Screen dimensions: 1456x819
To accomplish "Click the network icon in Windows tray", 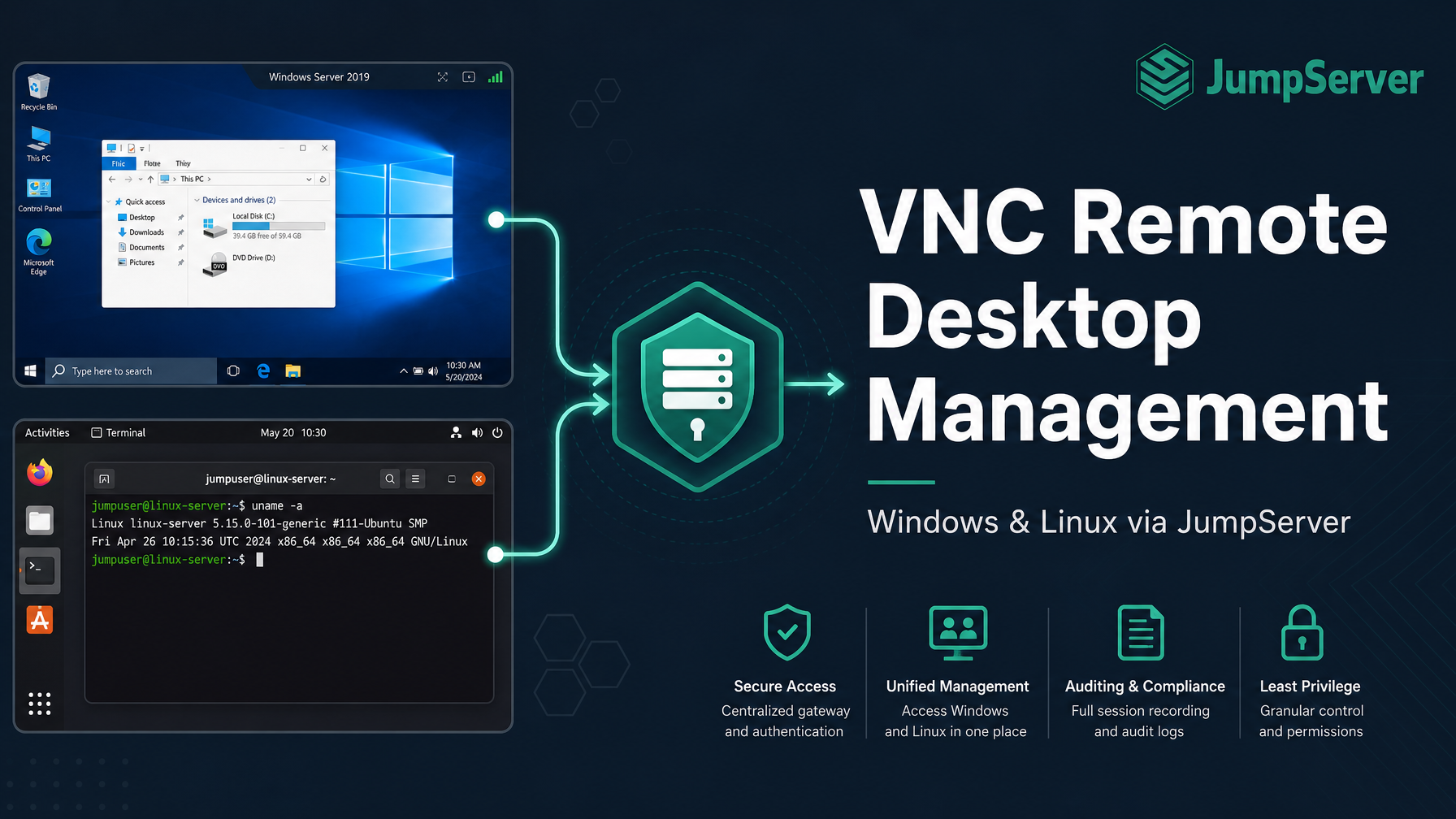I will [x=418, y=371].
